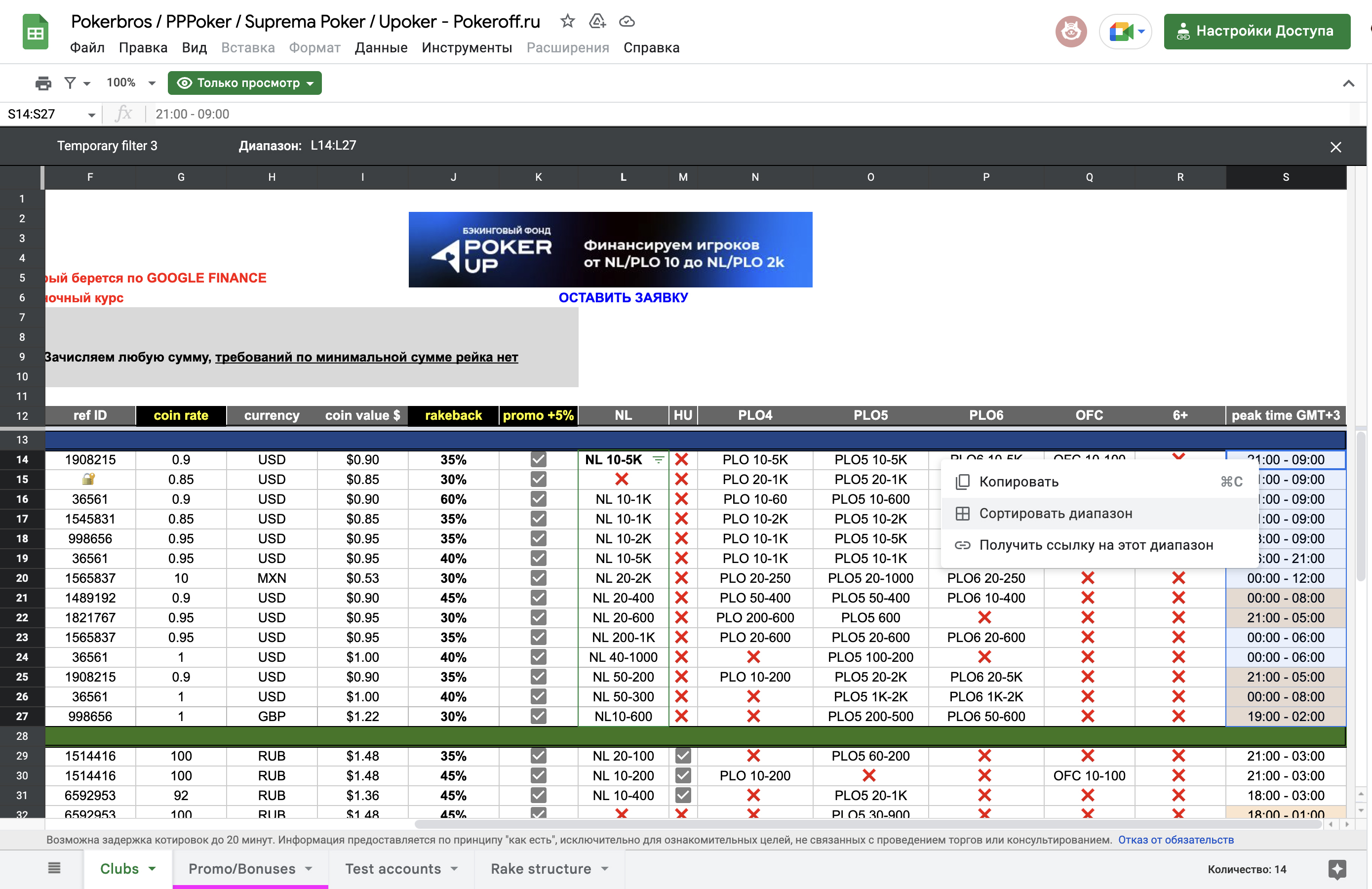Screen dimensions: 1372x889
Task: Toggle promo checkbox in row 14
Action: 538,459
